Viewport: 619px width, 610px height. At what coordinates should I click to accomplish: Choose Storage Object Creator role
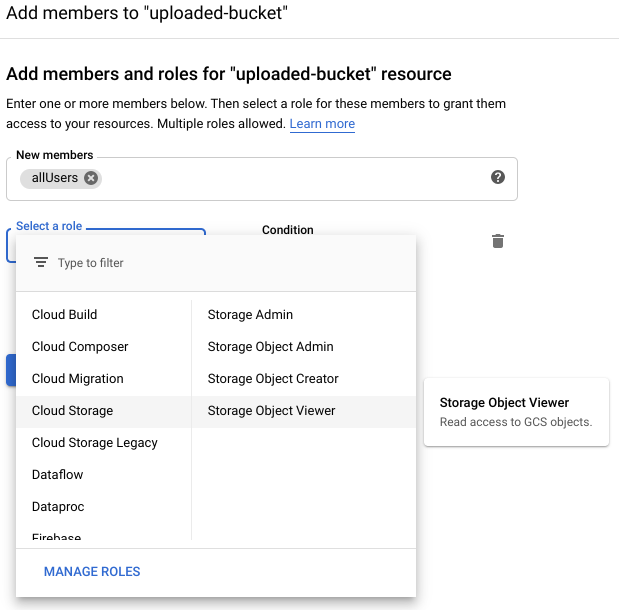(273, 379)
